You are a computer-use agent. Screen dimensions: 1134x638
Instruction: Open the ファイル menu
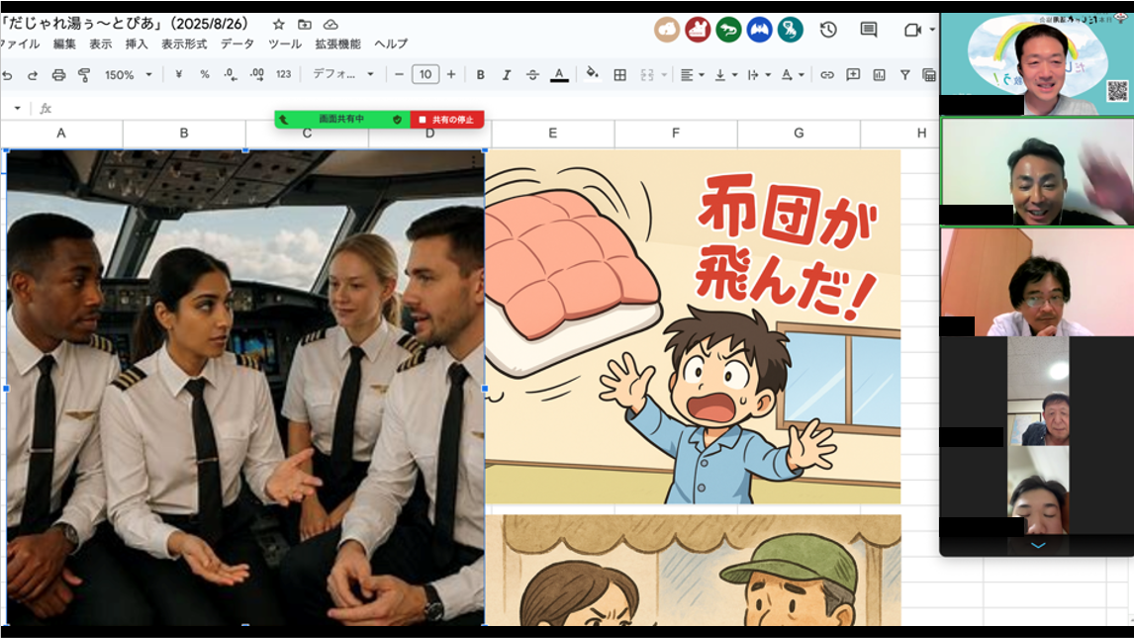click(19, 44)
